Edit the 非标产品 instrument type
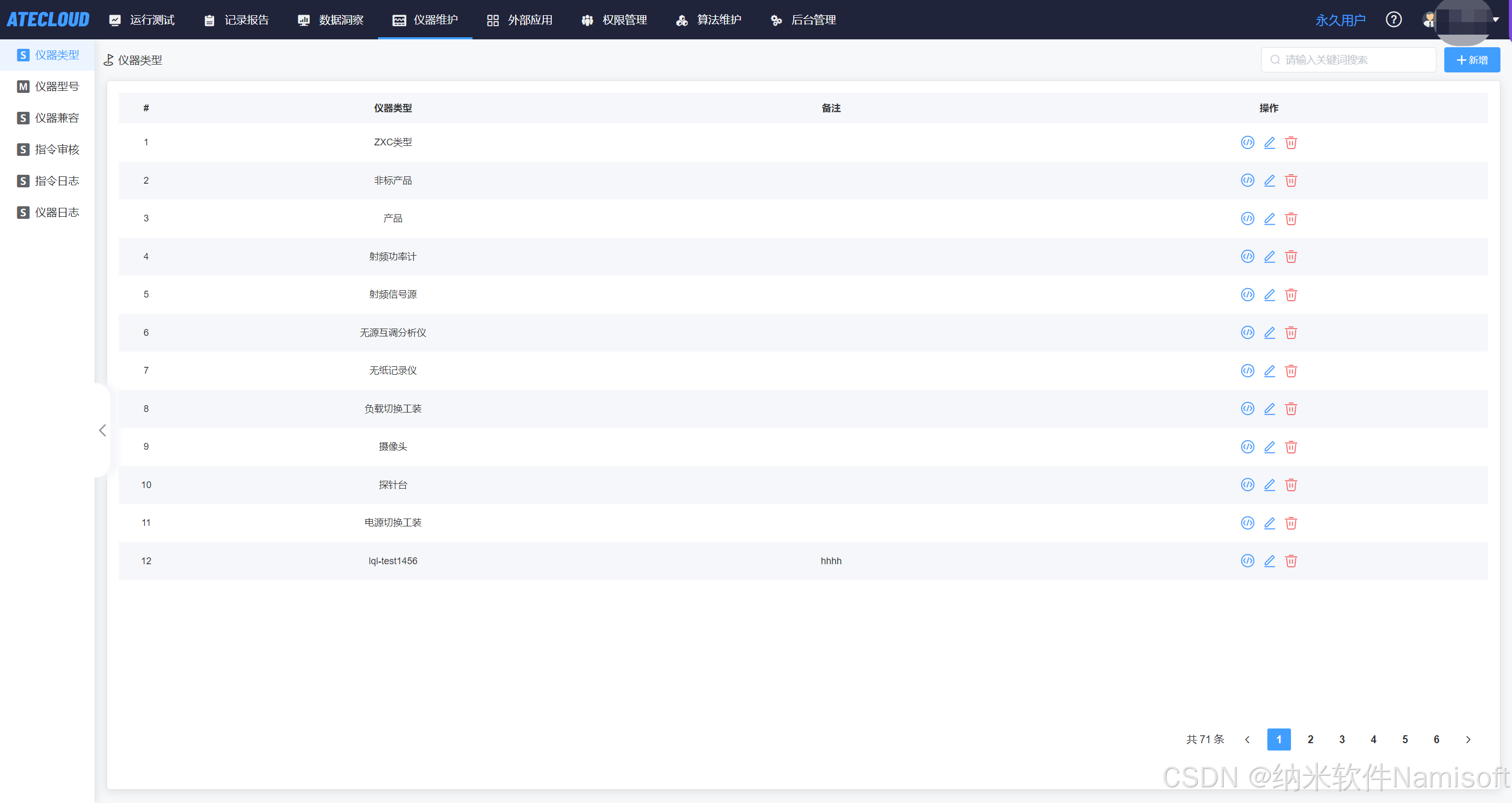1512x803 pixels. (x=1269, y=180)
